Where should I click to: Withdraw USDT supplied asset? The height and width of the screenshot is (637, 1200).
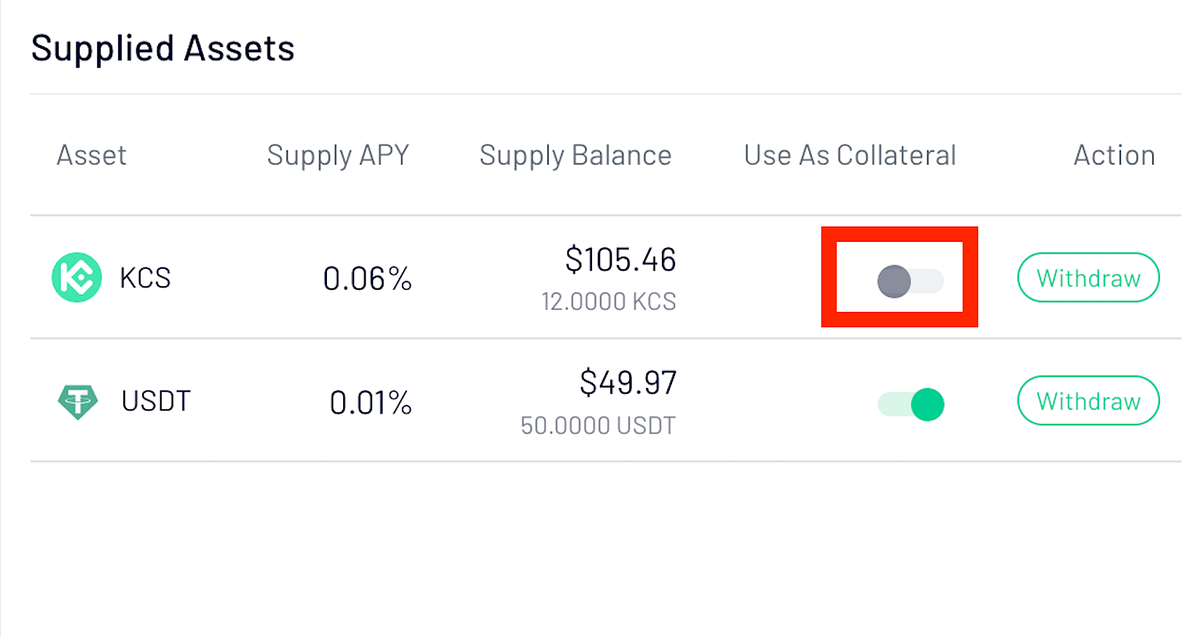(1088, 401)
